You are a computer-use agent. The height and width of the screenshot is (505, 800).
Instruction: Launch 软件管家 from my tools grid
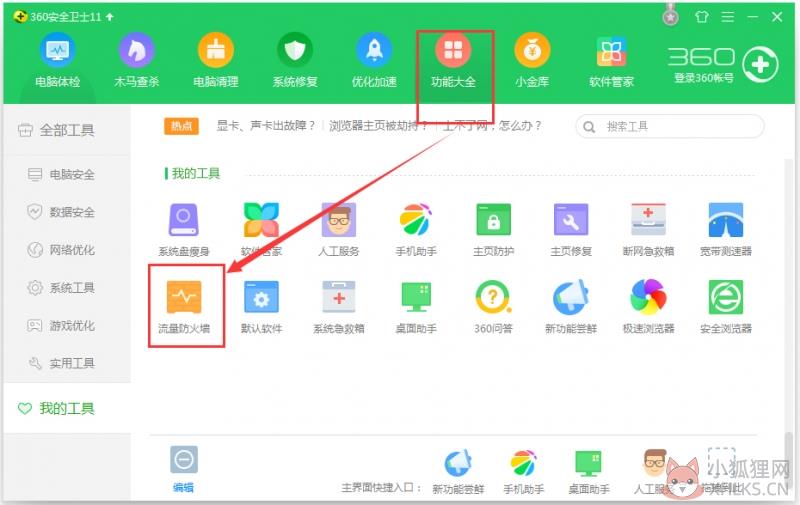click(261, 230)
